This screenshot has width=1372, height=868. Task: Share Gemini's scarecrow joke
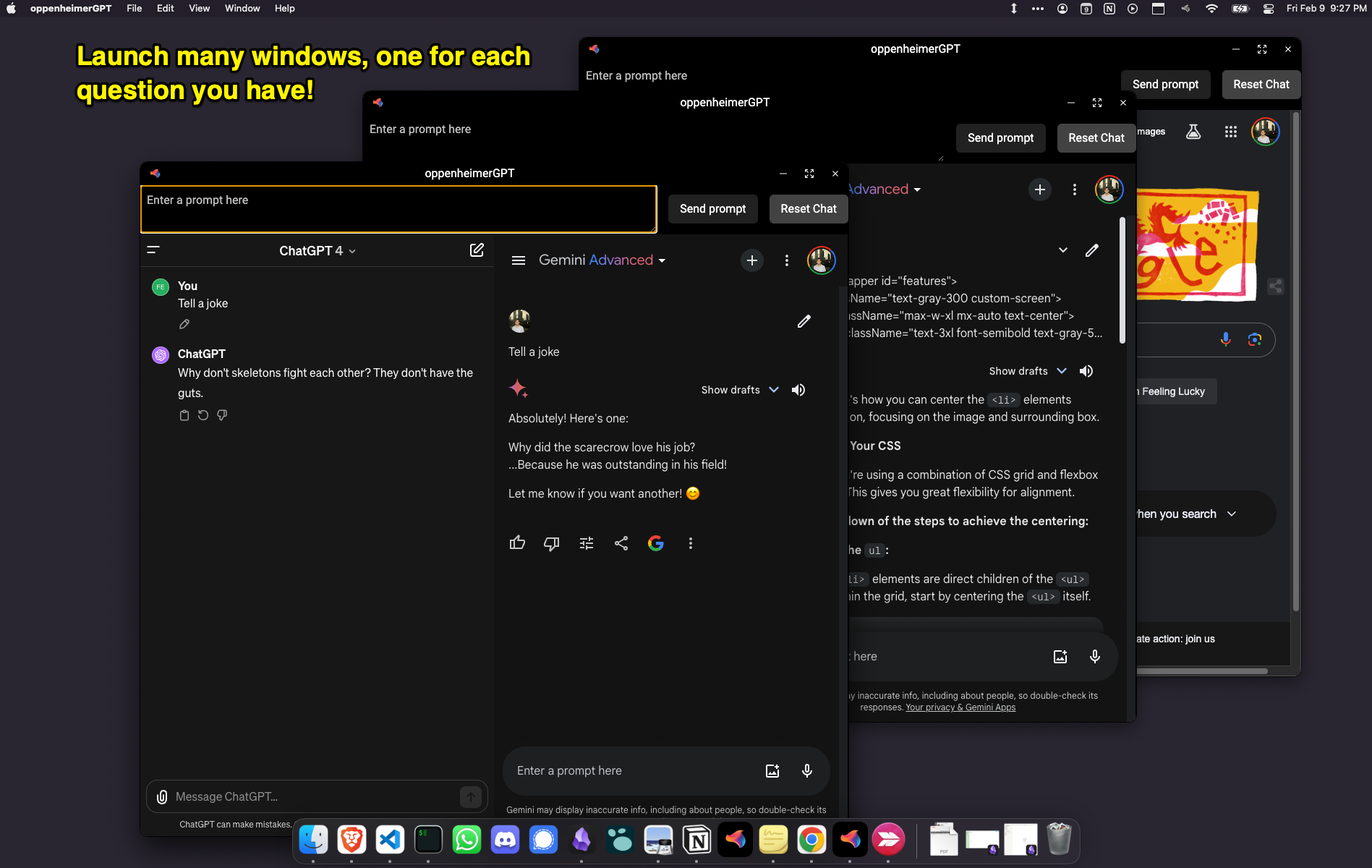pos(621,543)
